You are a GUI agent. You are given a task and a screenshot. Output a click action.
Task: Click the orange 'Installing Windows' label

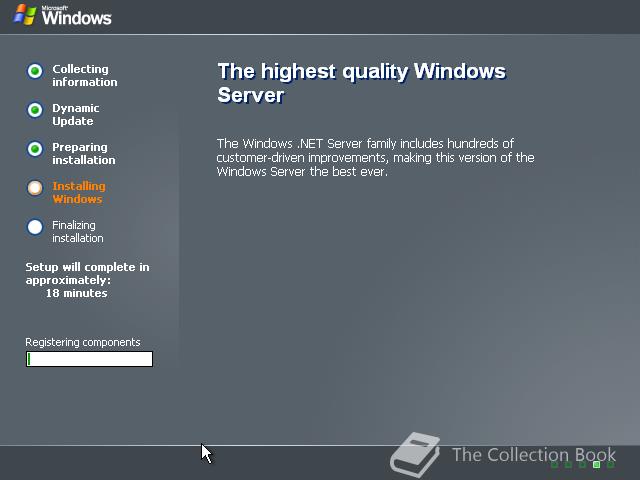tap(79, 193)
